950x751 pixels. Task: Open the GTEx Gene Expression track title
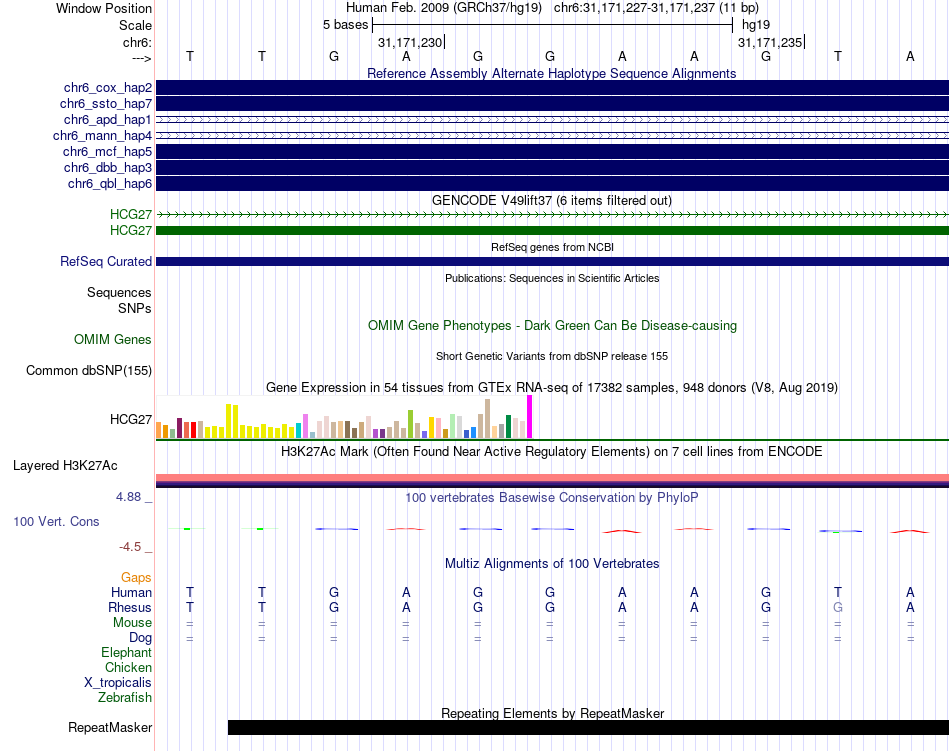click(x=552, y=388)
